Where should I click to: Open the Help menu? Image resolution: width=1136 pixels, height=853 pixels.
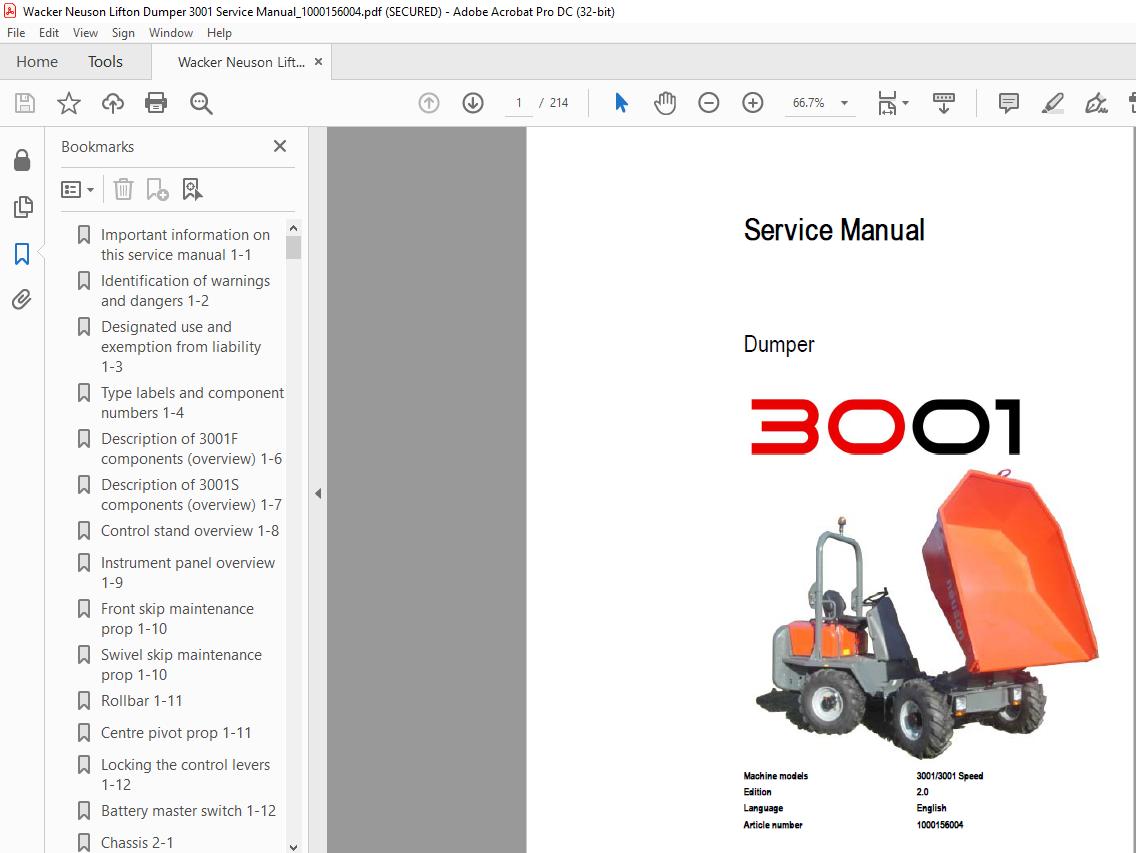(219, 33)
